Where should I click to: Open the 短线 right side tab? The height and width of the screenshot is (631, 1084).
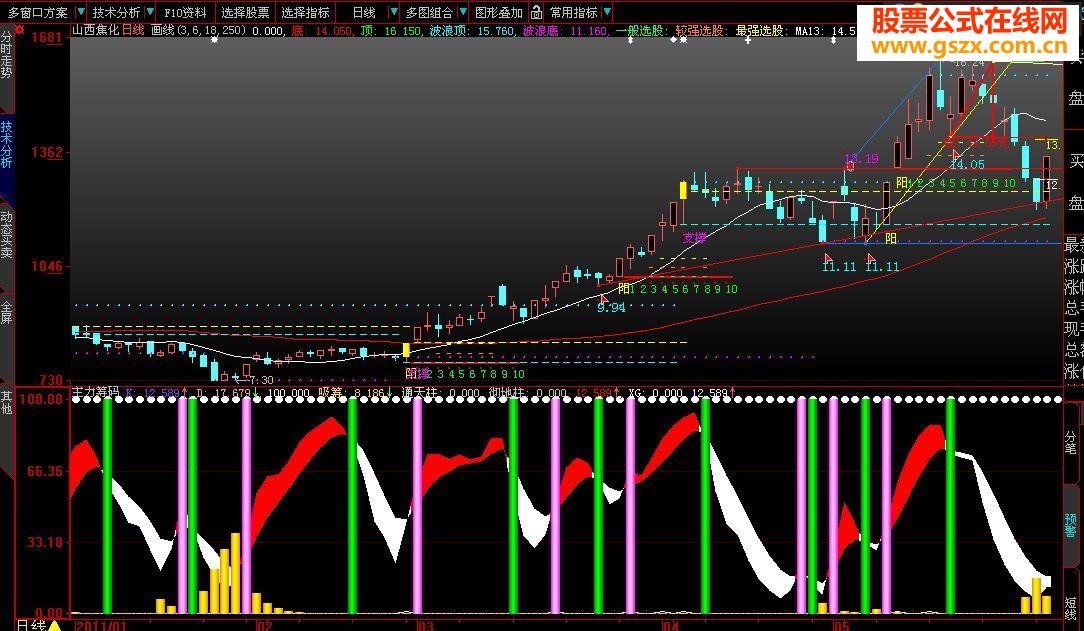1070,608
